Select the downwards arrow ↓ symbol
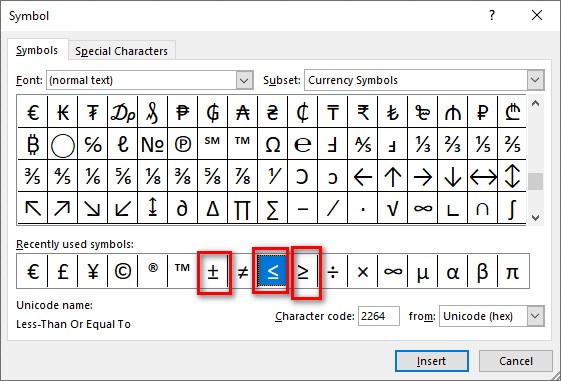Screen dimensions: 561x381 coord(453,176)
